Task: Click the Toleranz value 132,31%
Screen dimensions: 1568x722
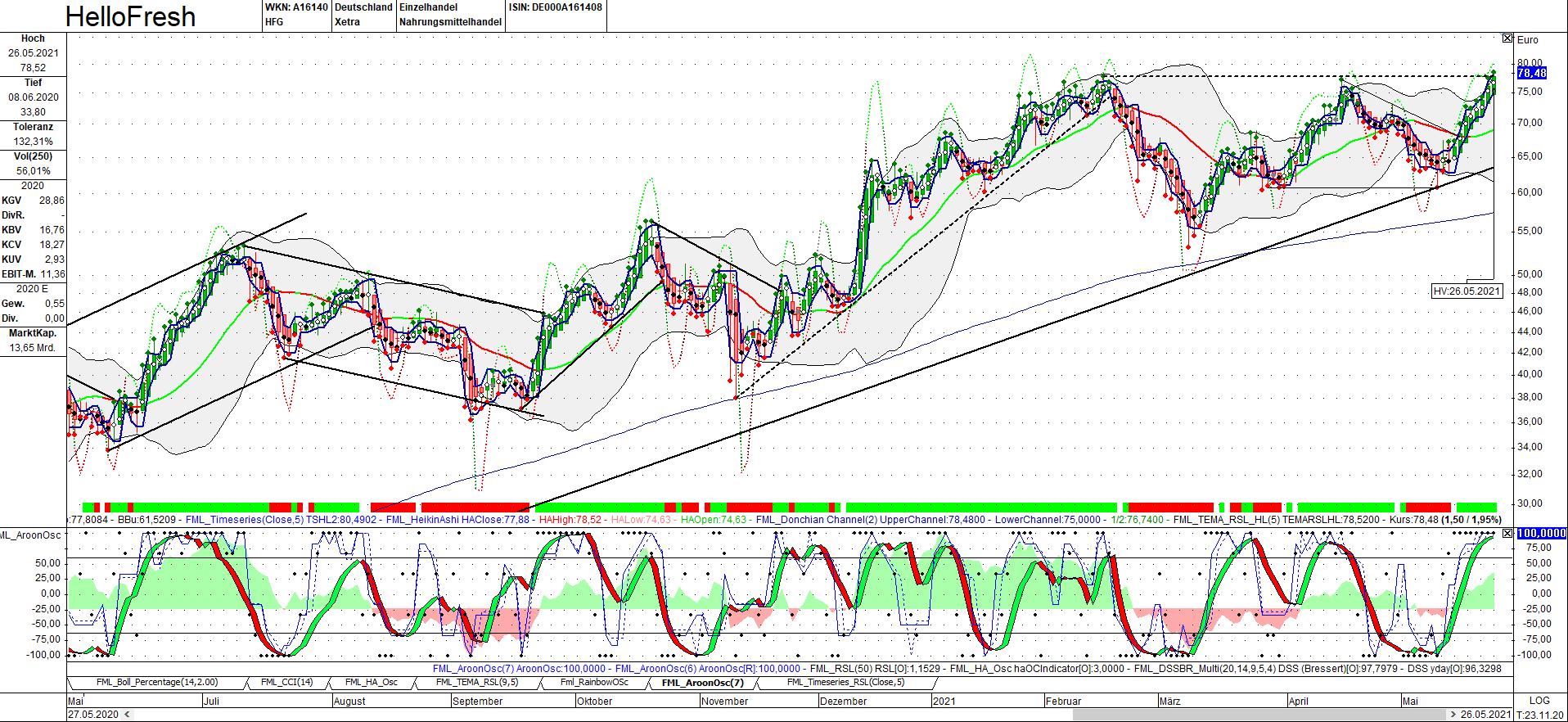Action: coord(33,142)
